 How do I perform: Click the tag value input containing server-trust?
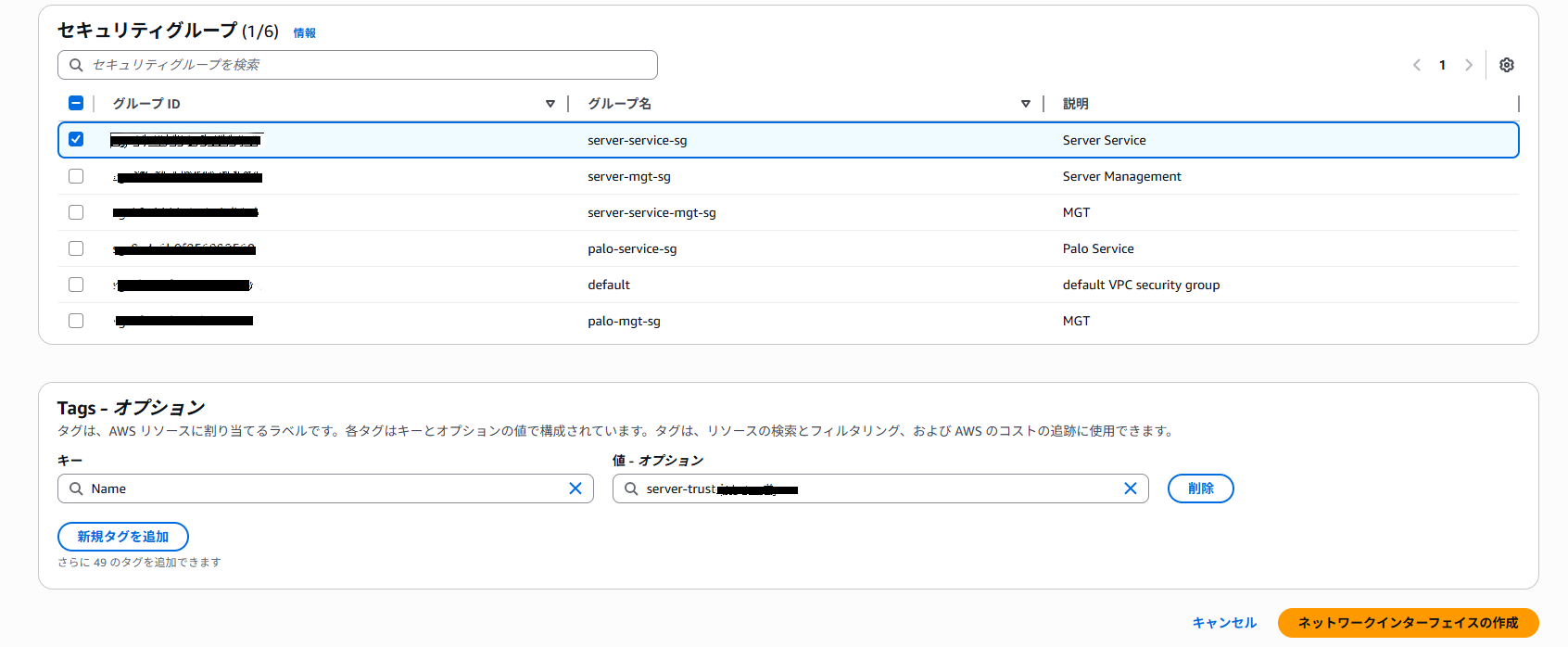pyautogui.click(x=880, y=488)
